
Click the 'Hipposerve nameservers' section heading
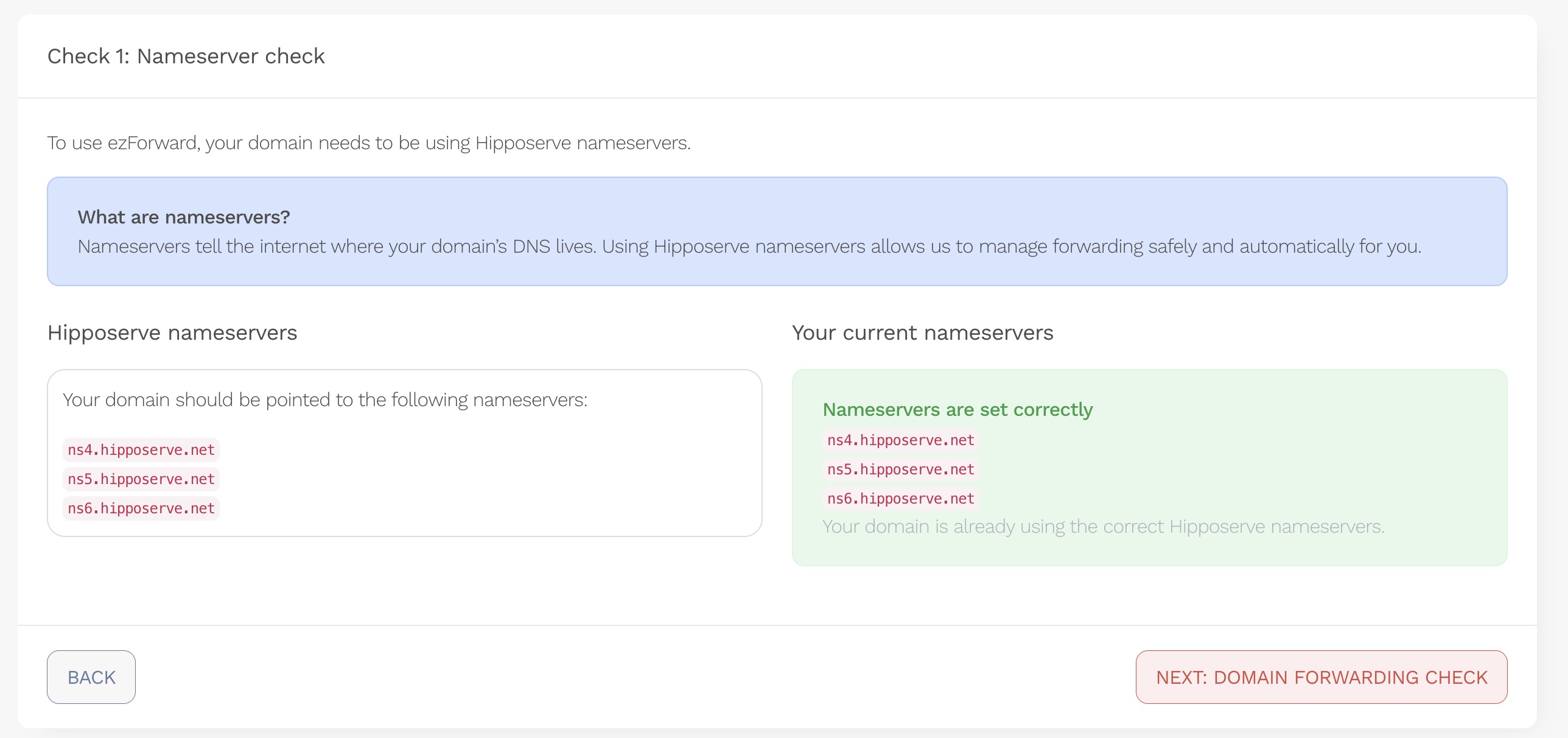pyautogui.click(x=172, y=333)
